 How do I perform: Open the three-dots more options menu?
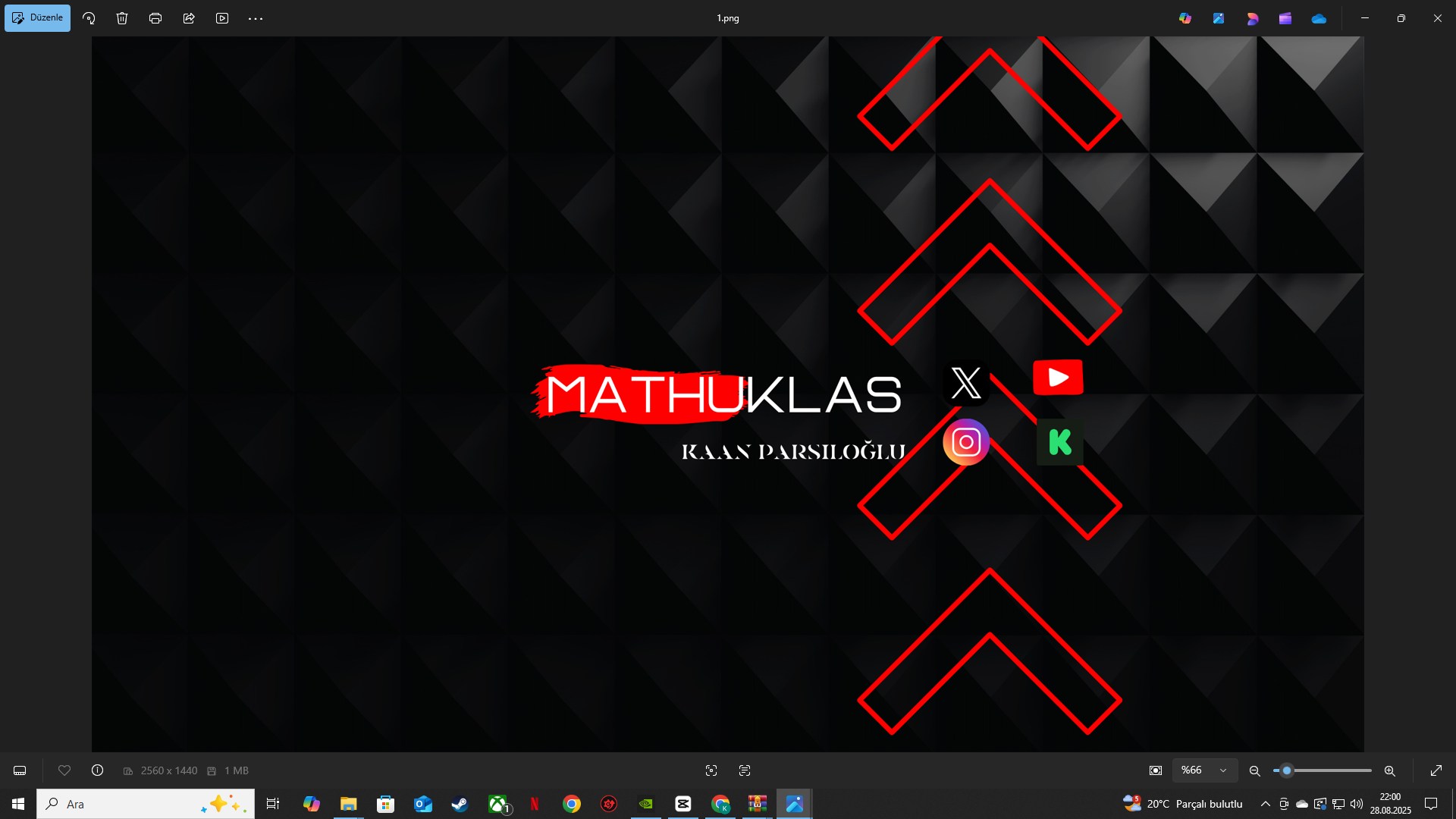pos(256,18)
